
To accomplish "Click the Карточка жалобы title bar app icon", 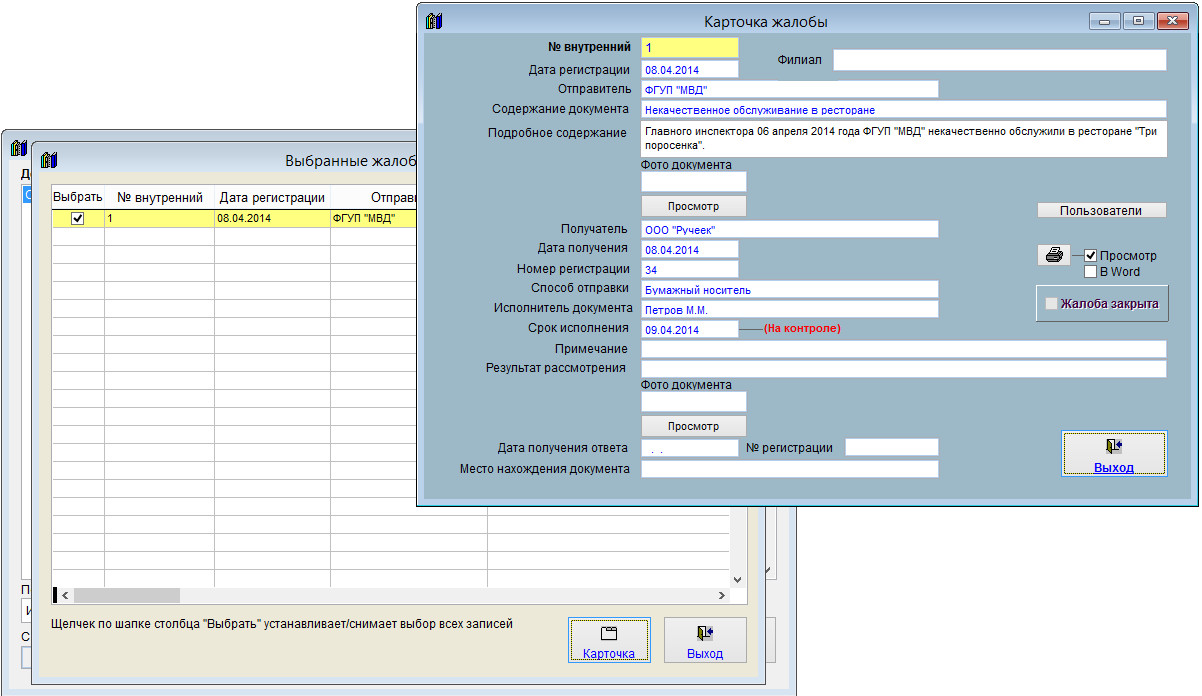I will [x=434, y=21].
